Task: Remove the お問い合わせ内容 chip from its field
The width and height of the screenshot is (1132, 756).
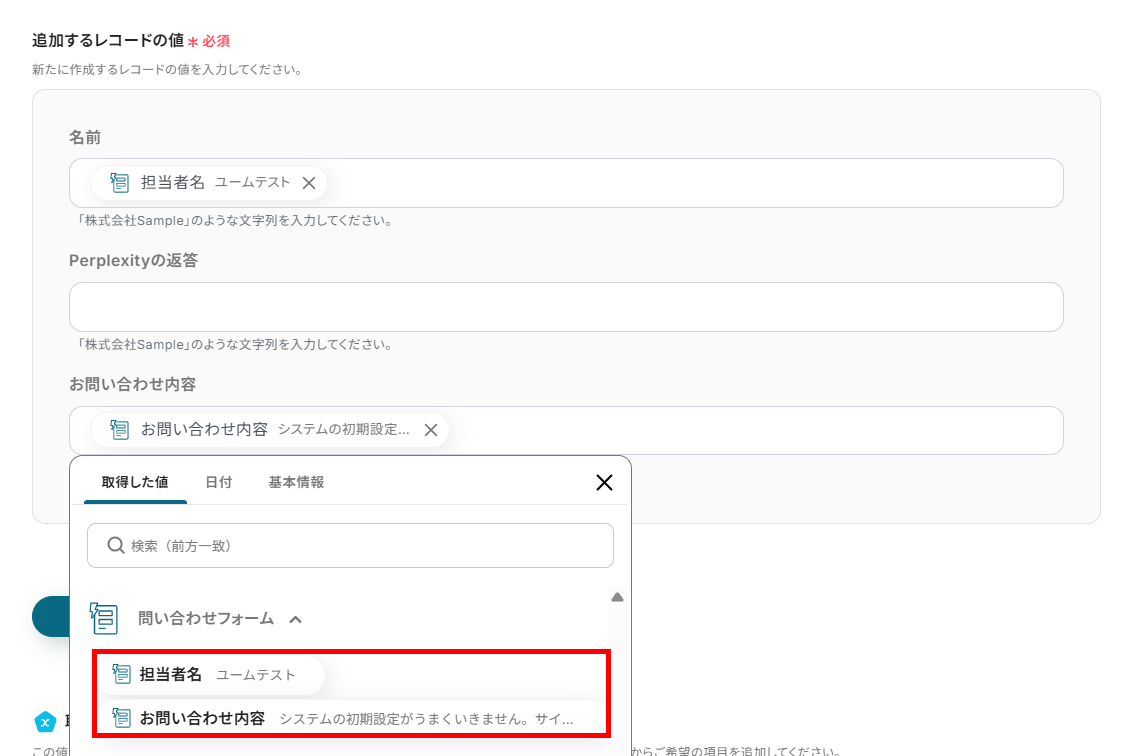Action: 431,429
